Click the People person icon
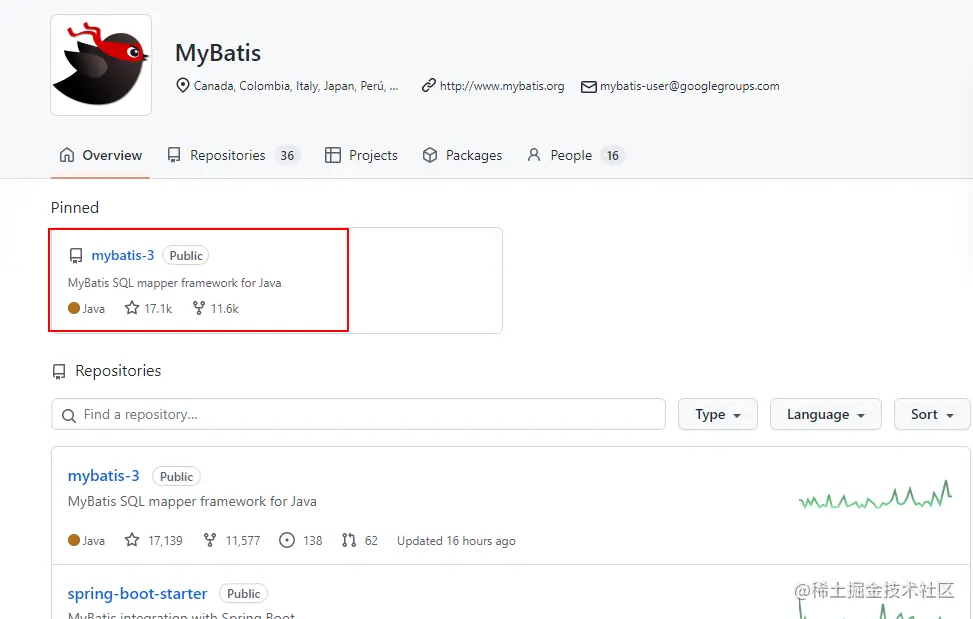This screenshot has height=619, width=973. pyautogui.click(x=534, y=155)
